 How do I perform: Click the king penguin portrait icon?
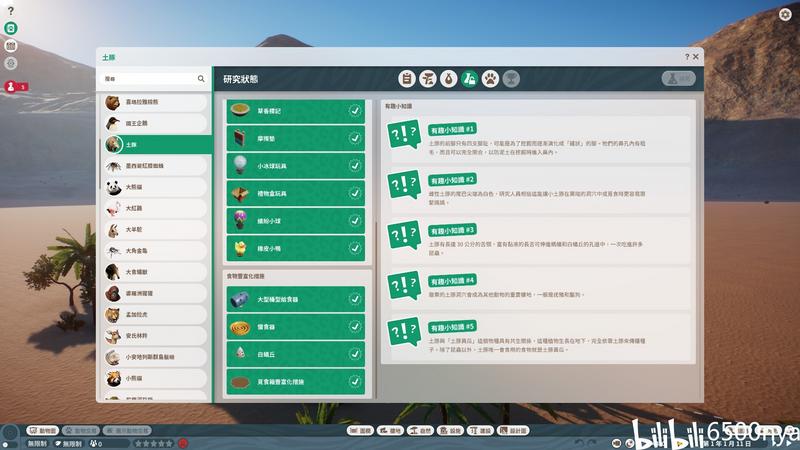coord(113,123)
